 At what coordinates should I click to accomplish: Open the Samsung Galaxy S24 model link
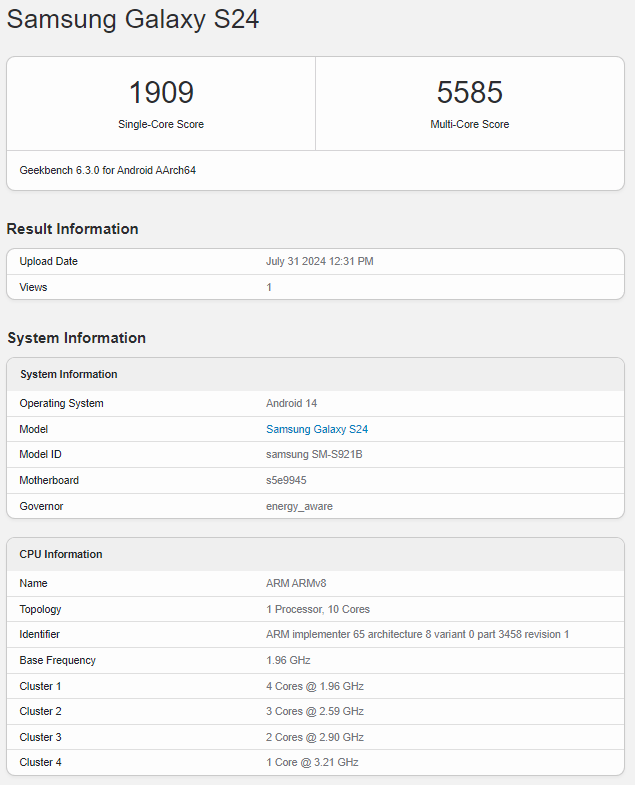click(317, 429)
